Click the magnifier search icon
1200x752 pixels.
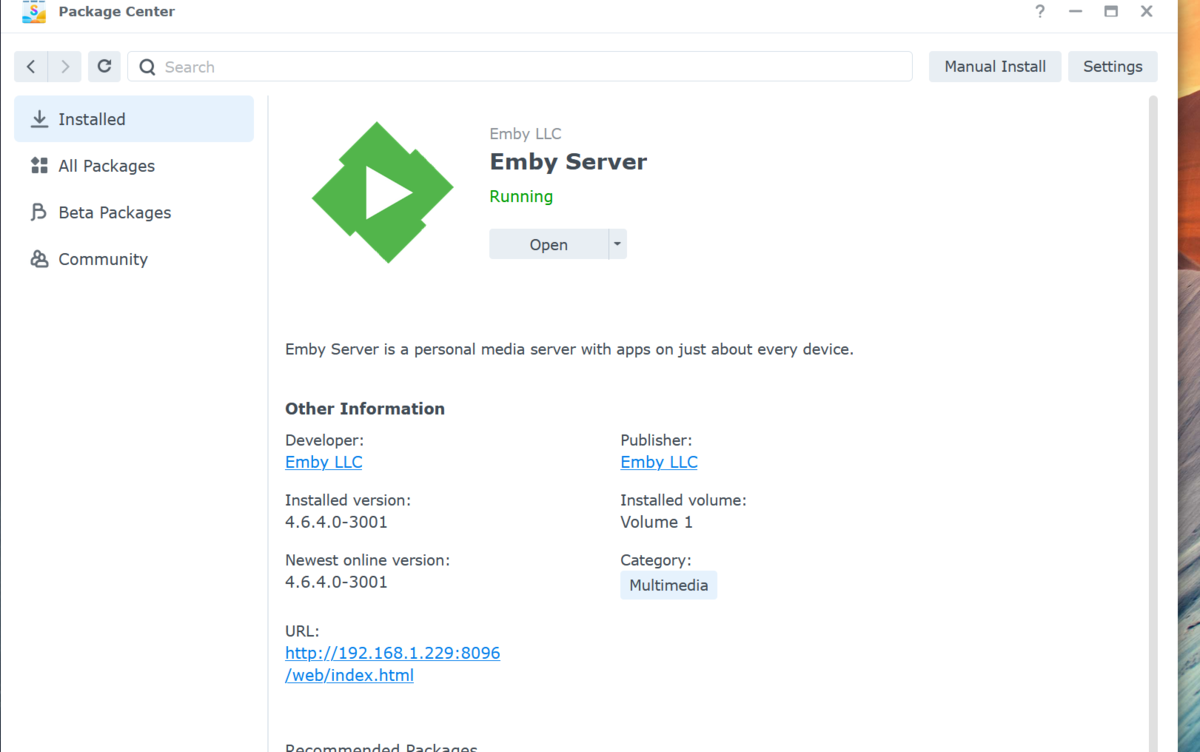[x=148, y=67]
